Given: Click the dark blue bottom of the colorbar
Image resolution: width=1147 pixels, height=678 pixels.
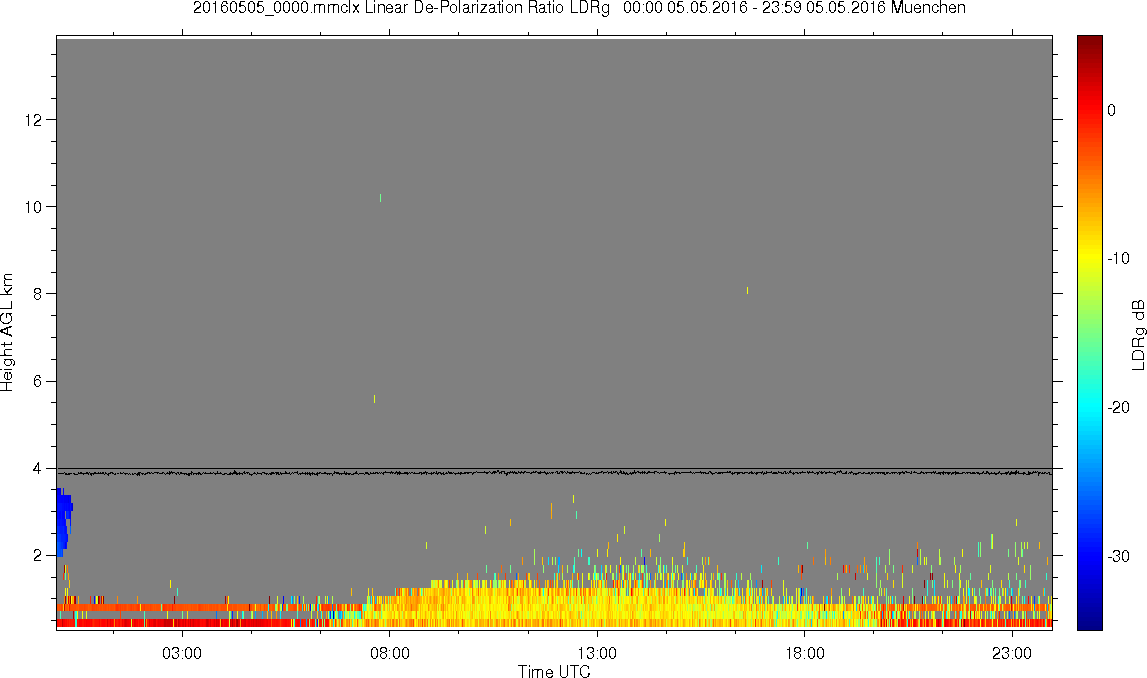Looking at the screenshot, I should tap(1089, 620).
